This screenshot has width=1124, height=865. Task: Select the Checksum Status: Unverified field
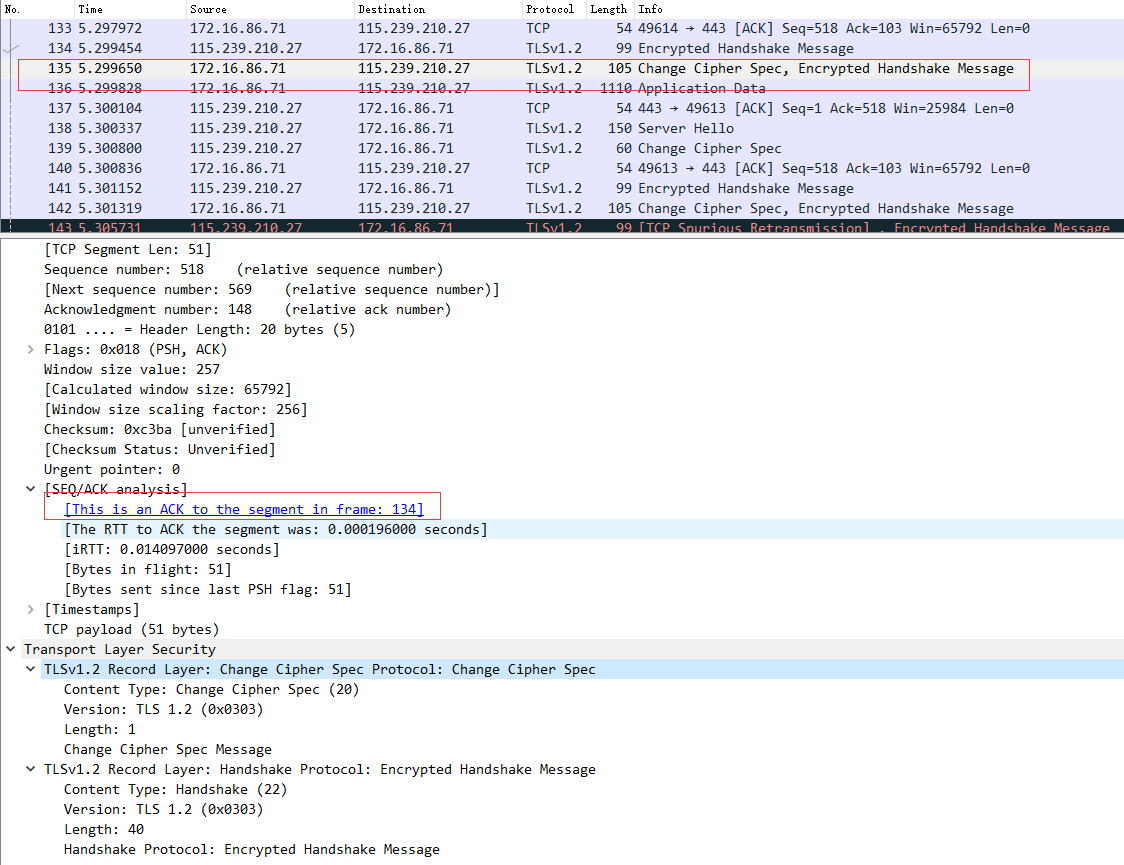(159, 449)
